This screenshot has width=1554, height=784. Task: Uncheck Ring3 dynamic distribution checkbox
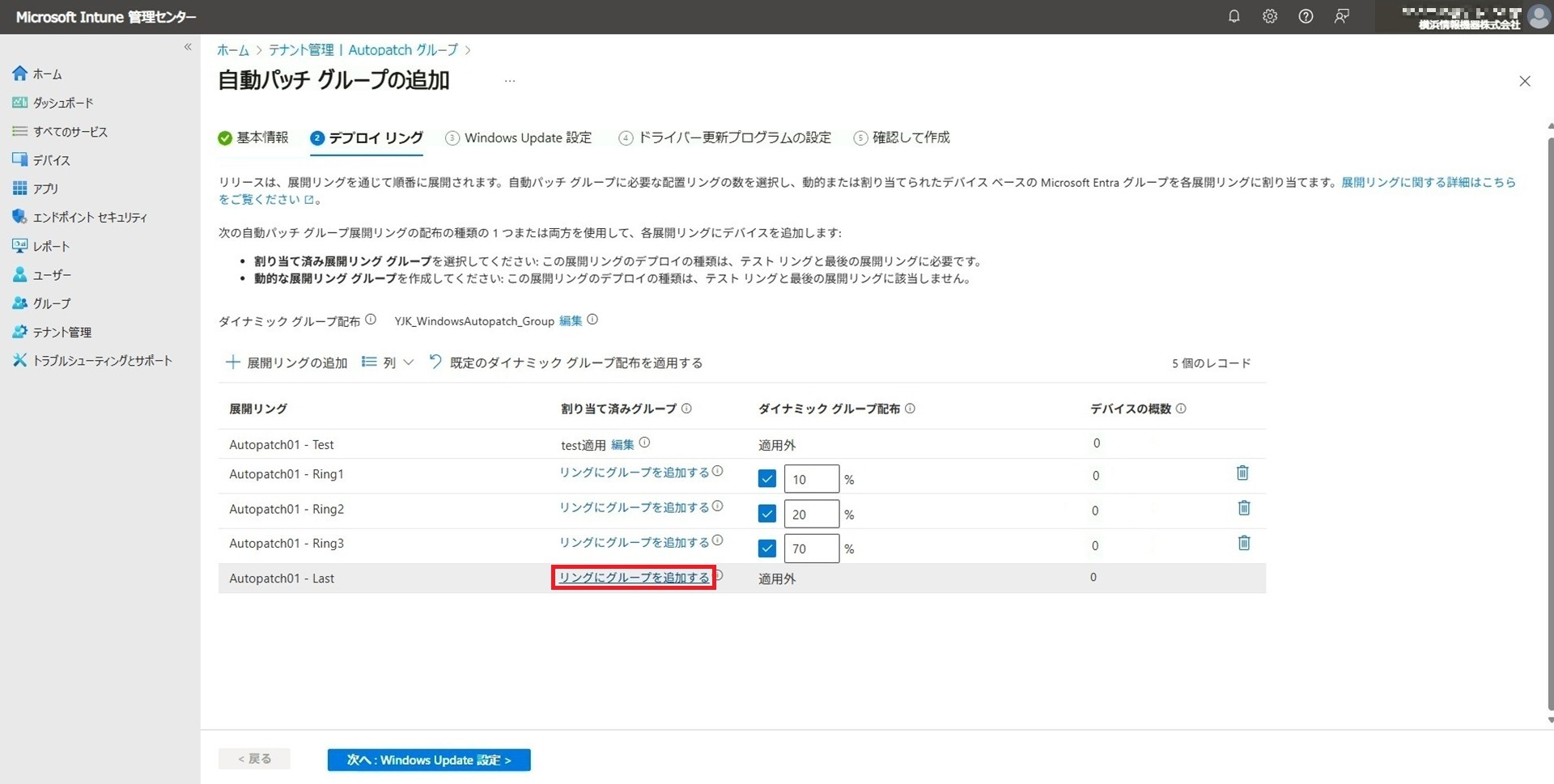(x=767, y=549)
